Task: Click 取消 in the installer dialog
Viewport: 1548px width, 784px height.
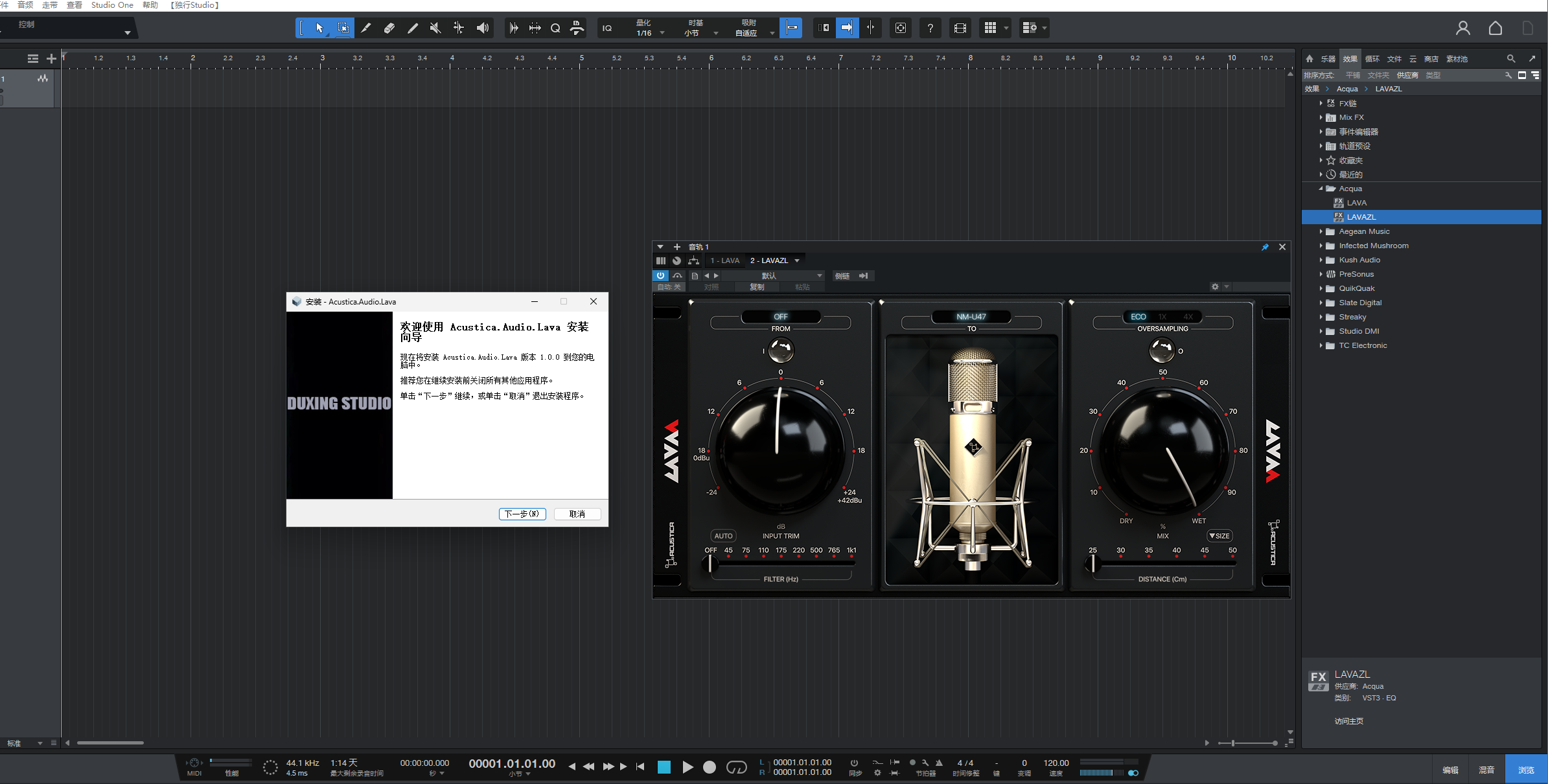Action: pyautogui.click(x=577, y=514)
